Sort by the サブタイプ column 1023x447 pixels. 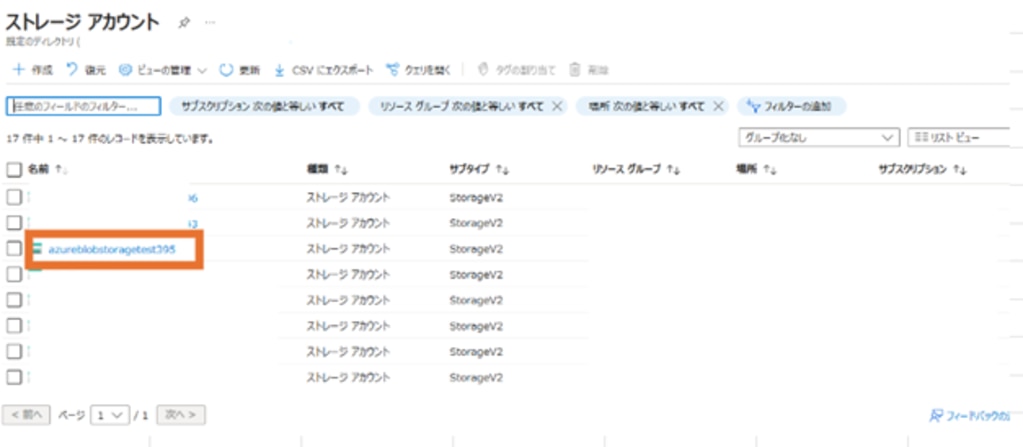coord(479,170)
